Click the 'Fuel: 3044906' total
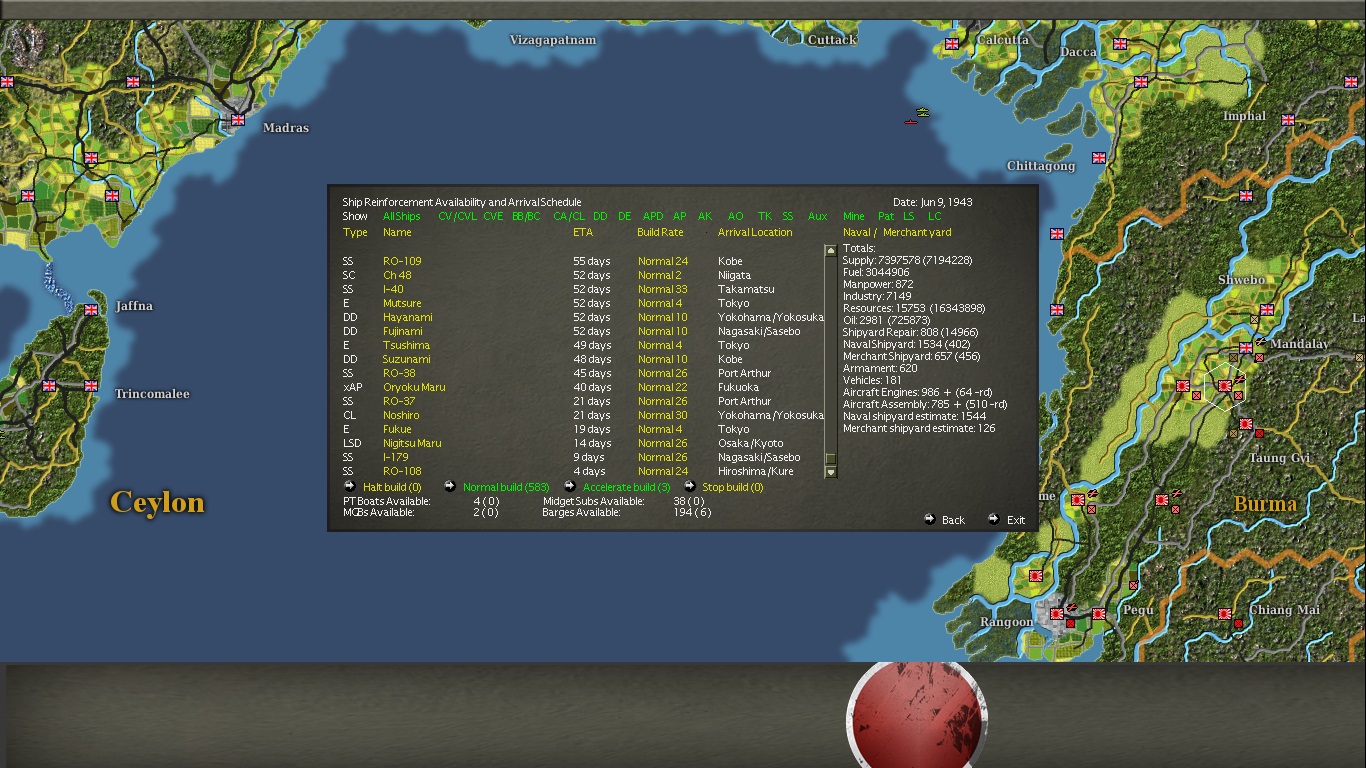Viewport: 1366px width, 768px height. tap(876, 272)
